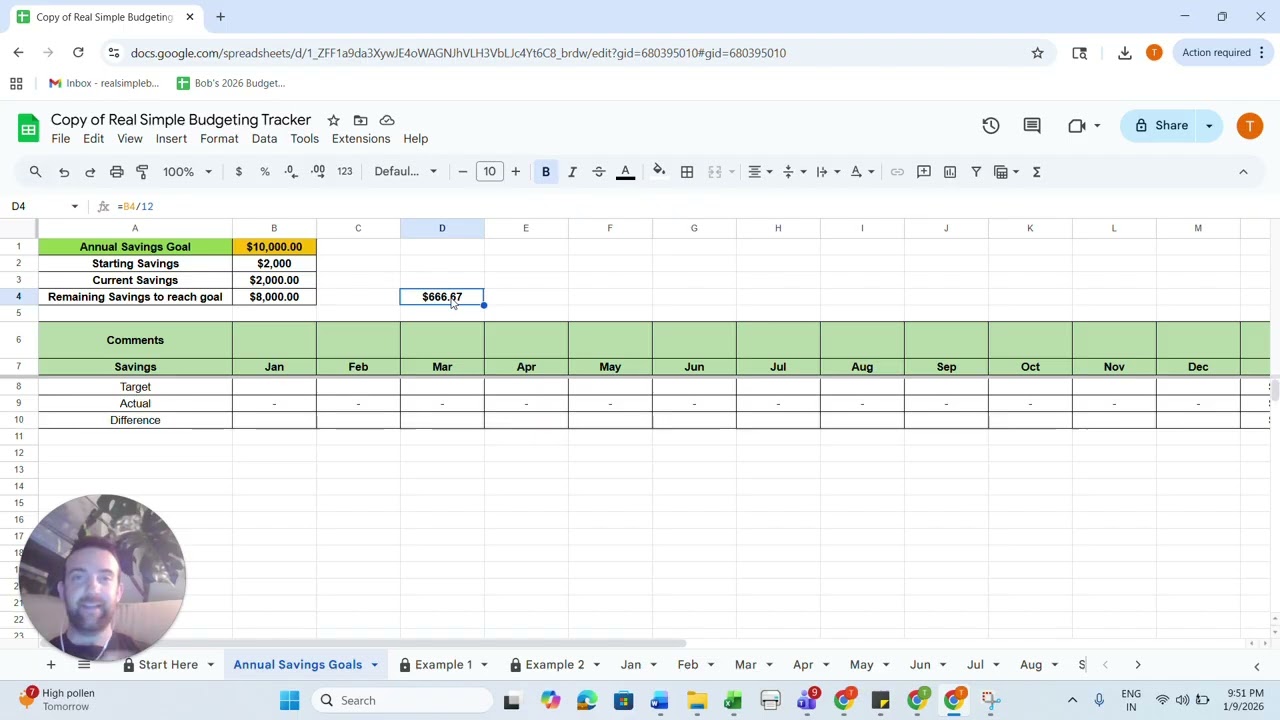Open horizontal align dropdown
This screenshot has height=720, width=1280.
[x=760, y=172]
